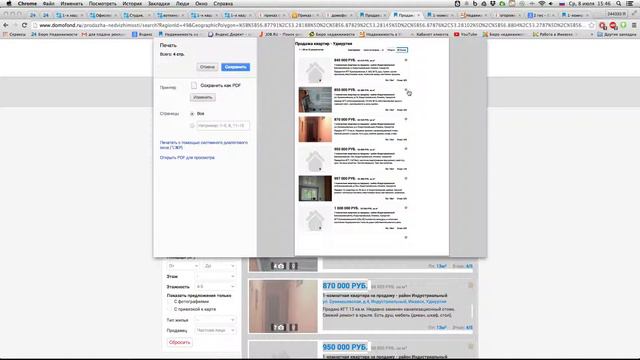Click the 850 000 РУБ listing photo in the preview
Image resolution: width=640 pixels, height=360 pixels.
315,100
